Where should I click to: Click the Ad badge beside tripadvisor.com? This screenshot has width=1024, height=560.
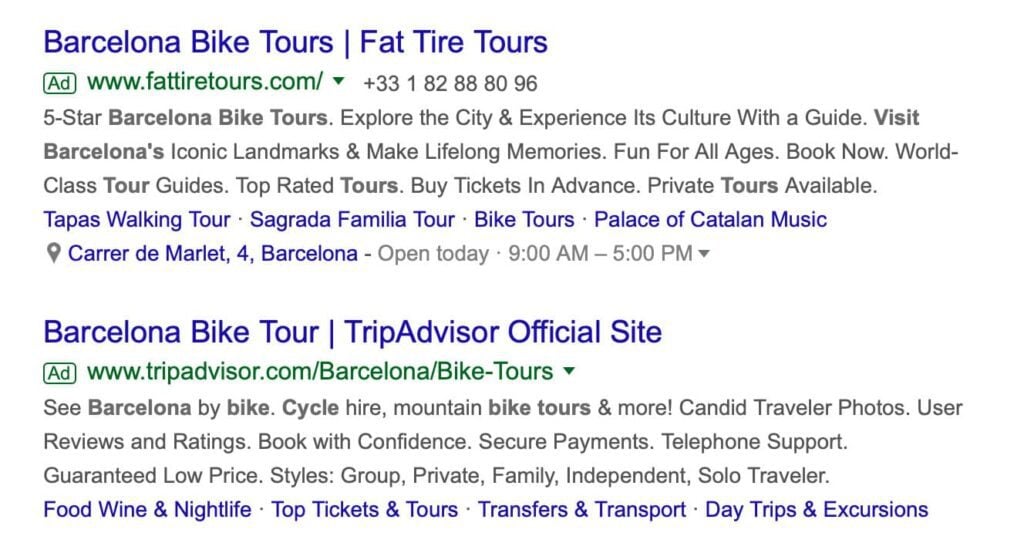59,373
